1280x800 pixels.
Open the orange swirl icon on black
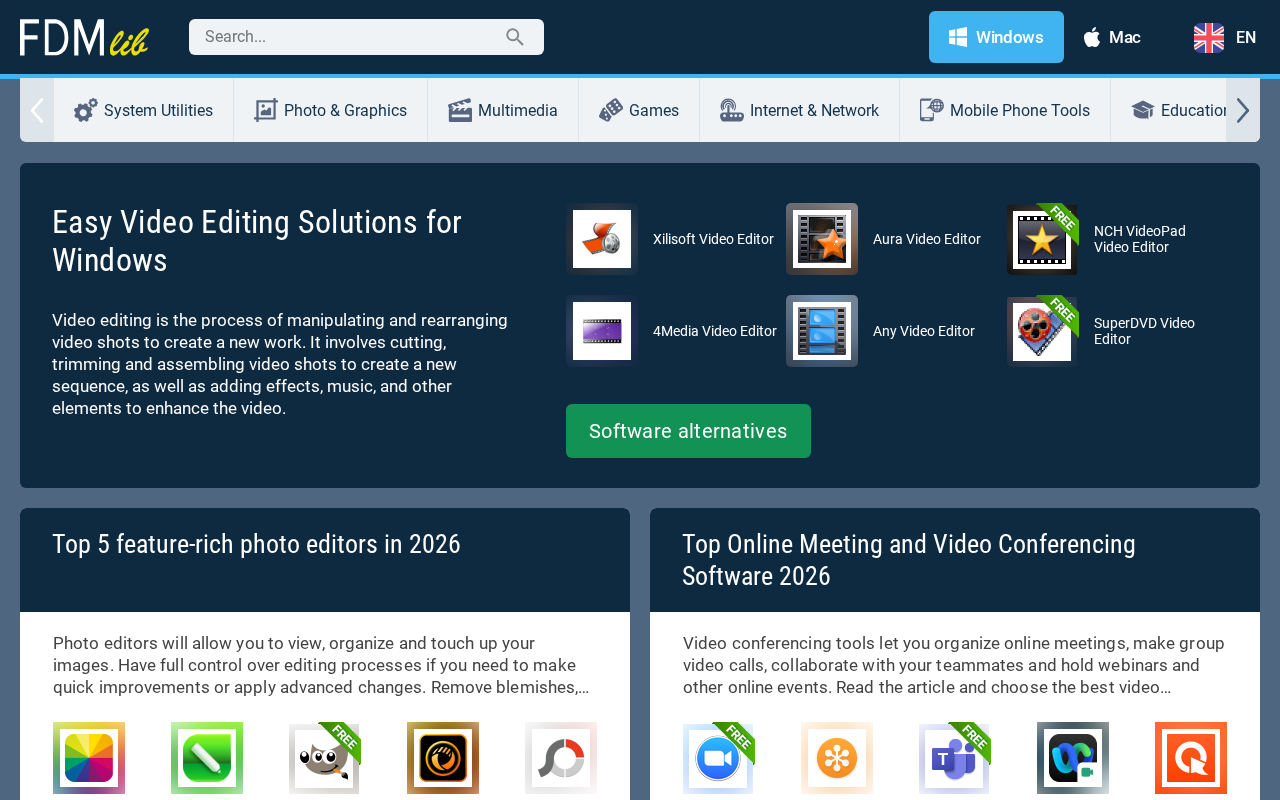443,758
